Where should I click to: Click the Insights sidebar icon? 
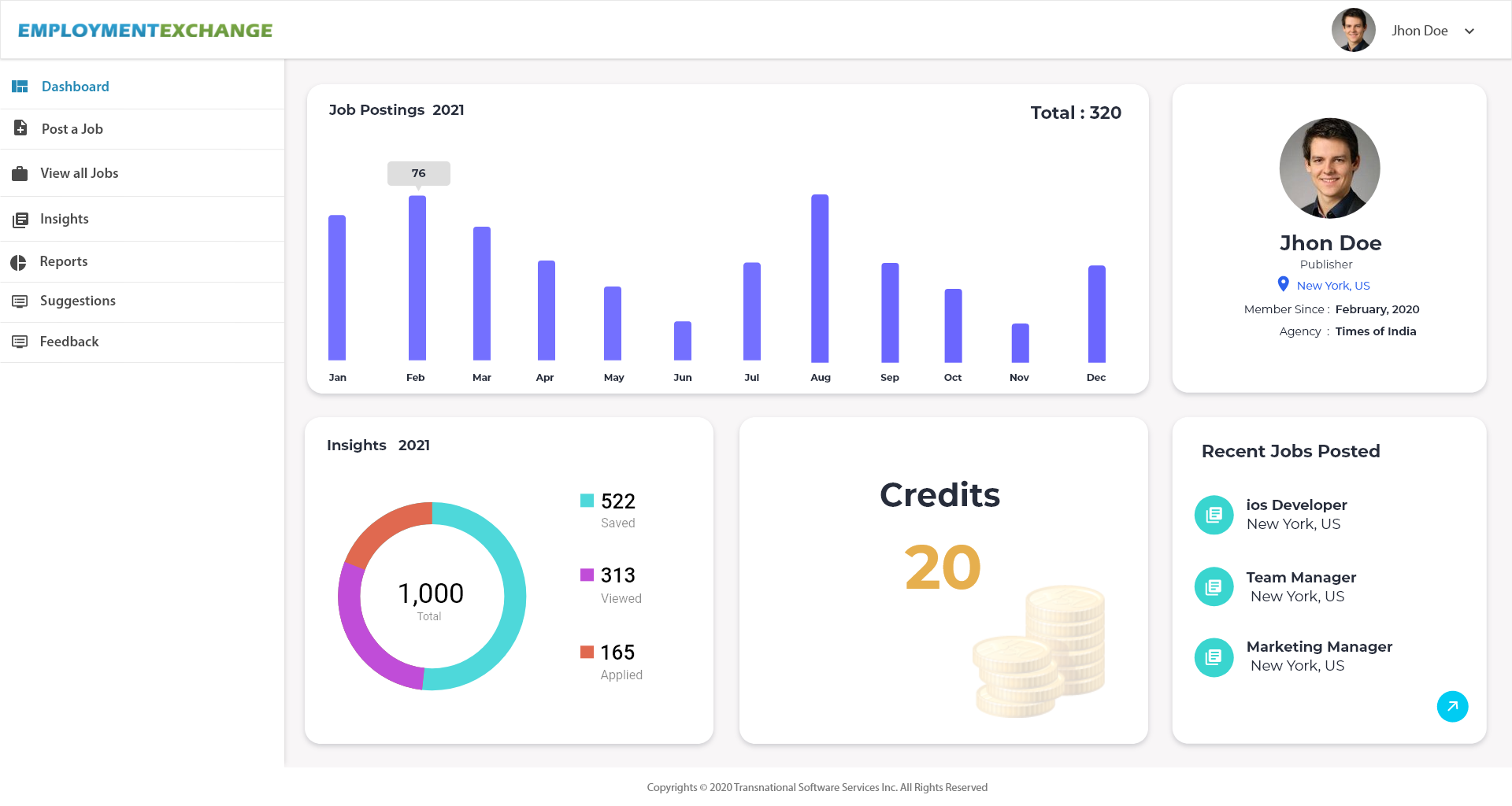coord(20,219)
